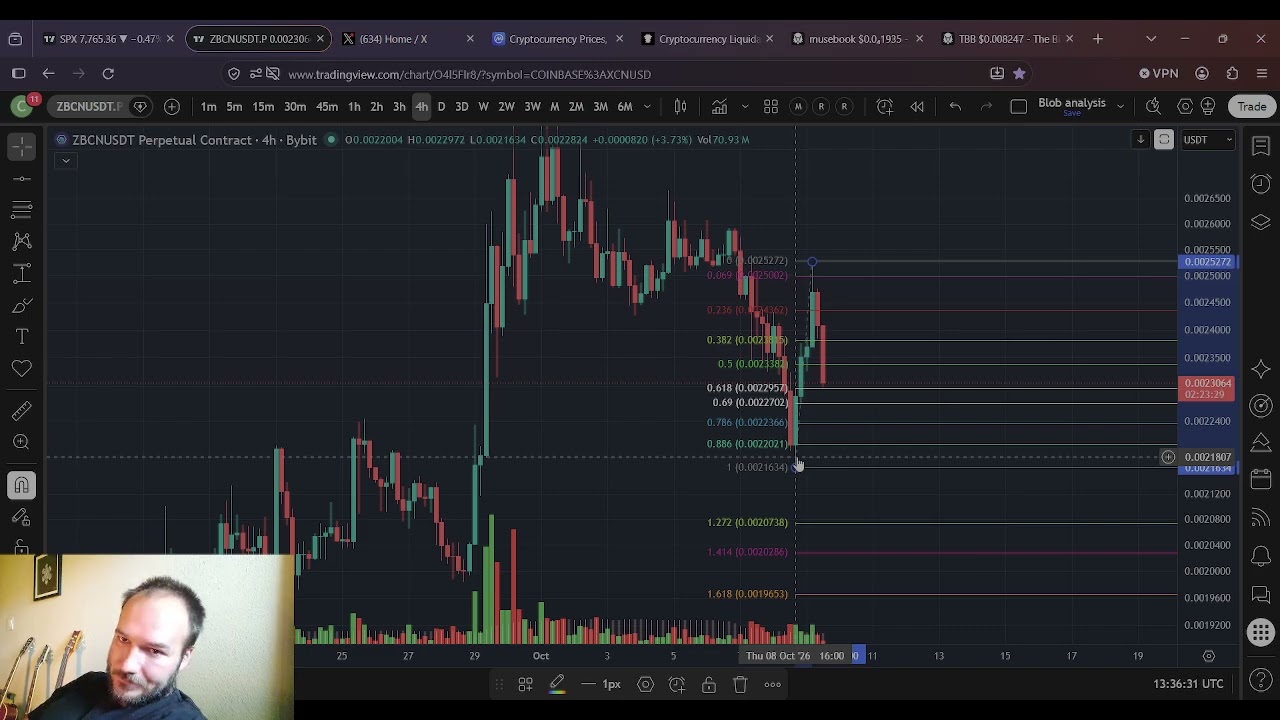This screenshot has width=1280, height=720.
Task: Expand the Blob analysis layout dropdown arrow
Action: pyautogui.click(x=1120, y=106)
